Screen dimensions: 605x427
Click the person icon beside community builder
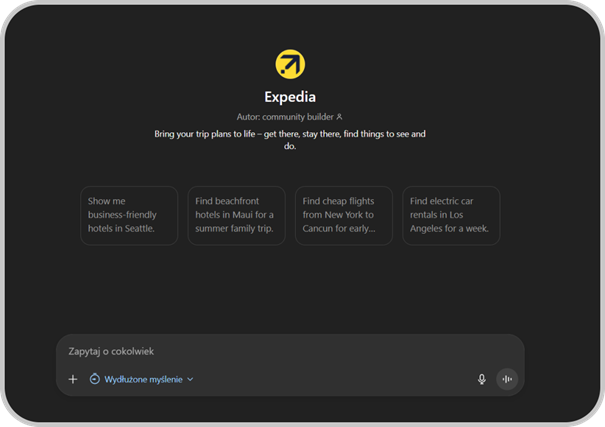[339, 117]
